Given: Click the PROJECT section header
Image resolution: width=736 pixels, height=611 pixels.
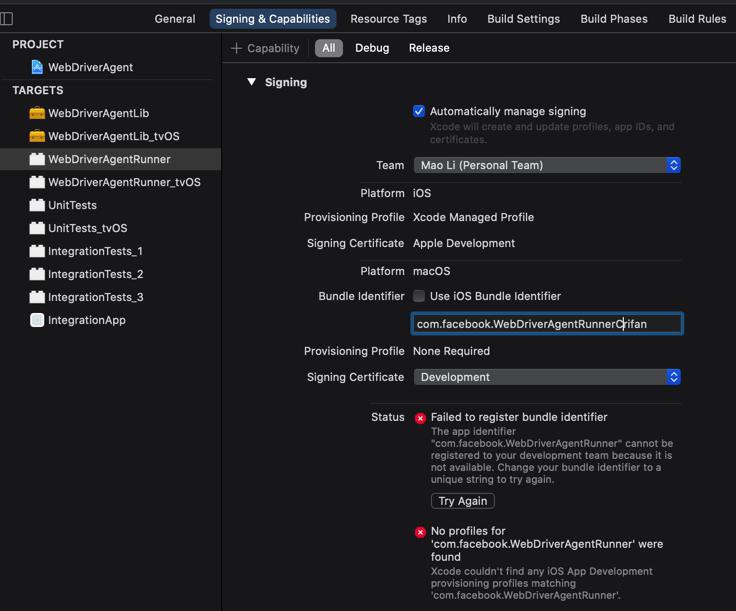Looking at the screenshot, I should 38,44.
